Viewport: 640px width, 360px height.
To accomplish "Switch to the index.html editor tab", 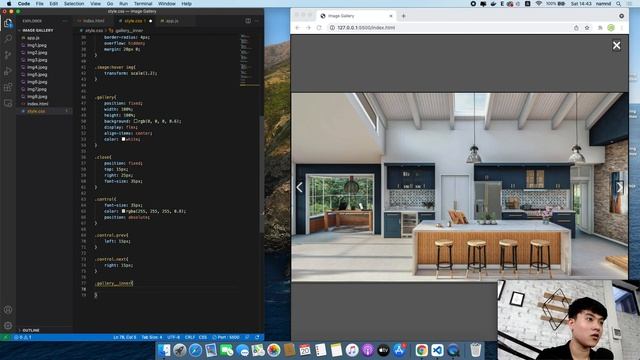I will click(x=93, y=21).
